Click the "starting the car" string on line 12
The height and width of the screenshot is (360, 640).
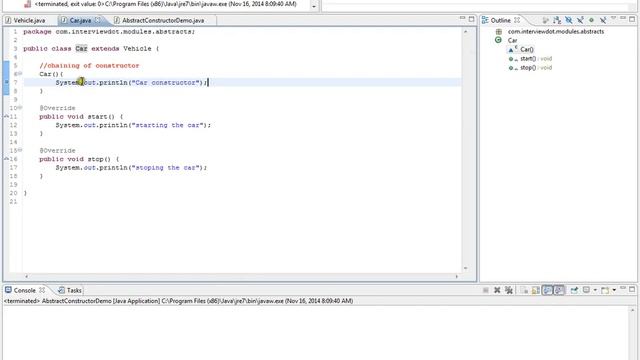click(x=167, y=125)
